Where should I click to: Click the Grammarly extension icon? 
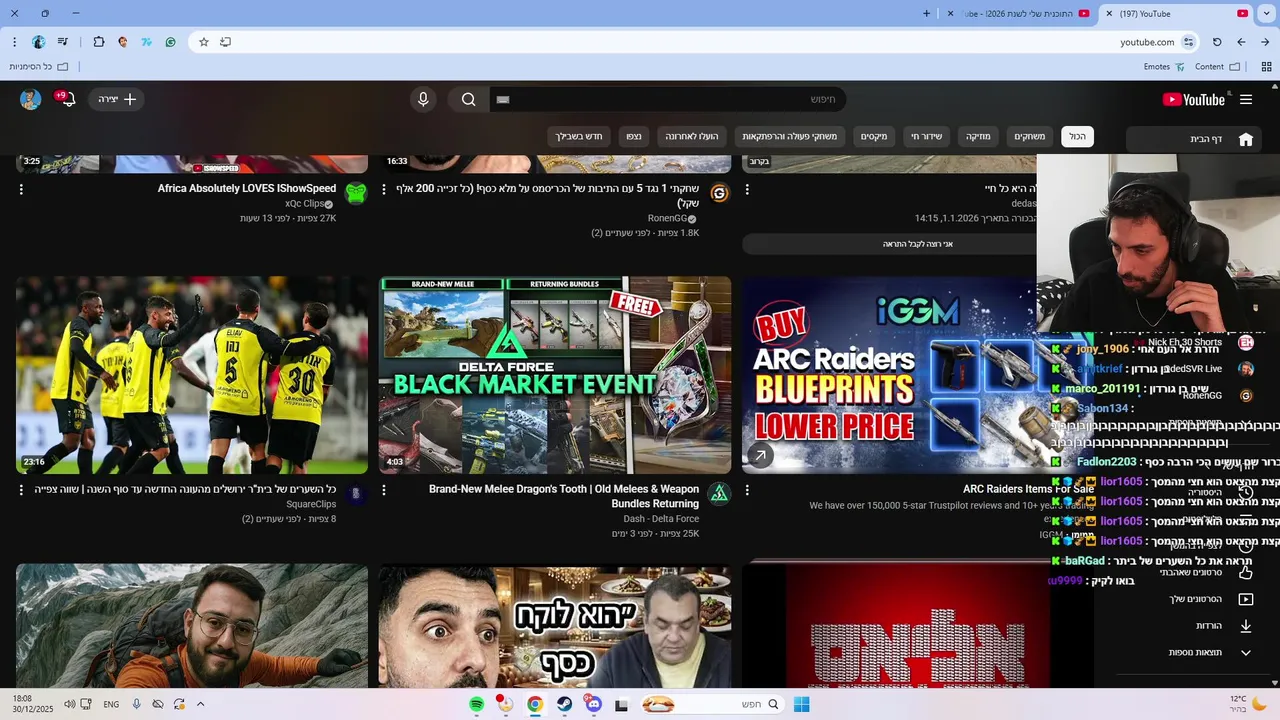pos(170,42)
